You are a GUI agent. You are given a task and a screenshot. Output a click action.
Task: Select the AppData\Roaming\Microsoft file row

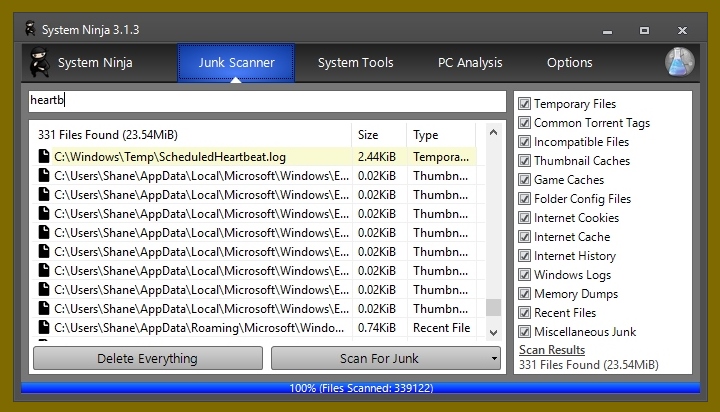pos(255,327)
